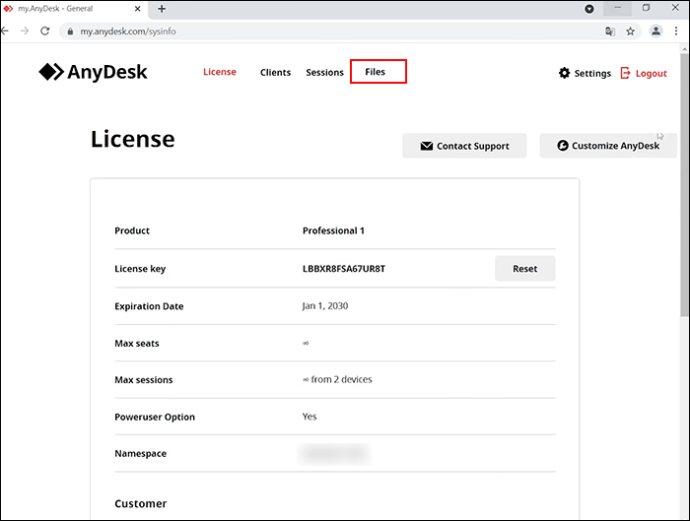Click the Max sessions label

pos(143,380)
